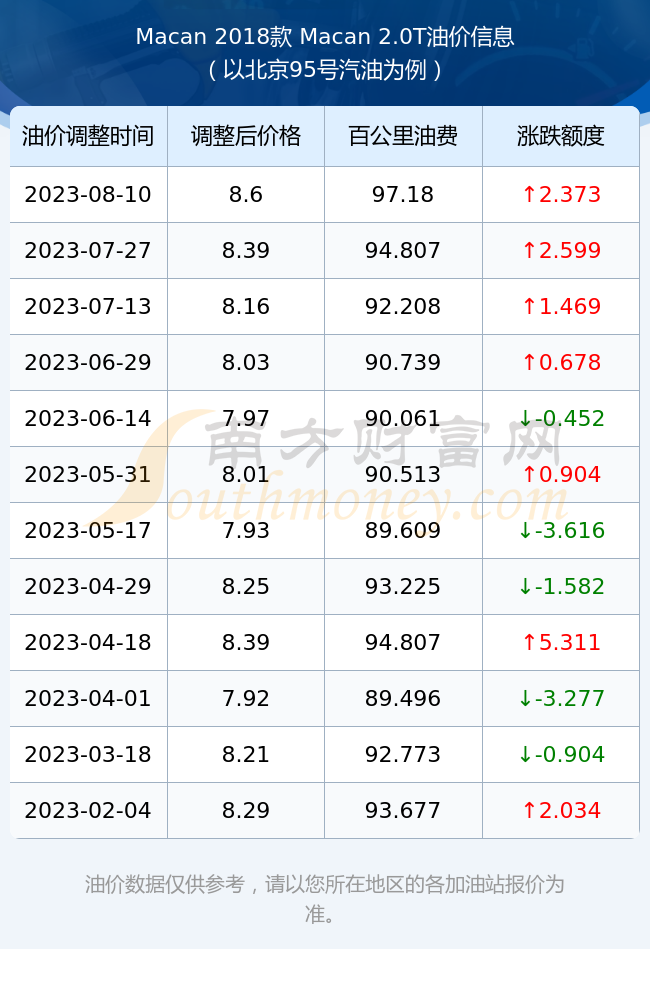Click the red up-arrow value 2.034
The height and width of the screenshot is (1000, 650).
tap(561, 811)
